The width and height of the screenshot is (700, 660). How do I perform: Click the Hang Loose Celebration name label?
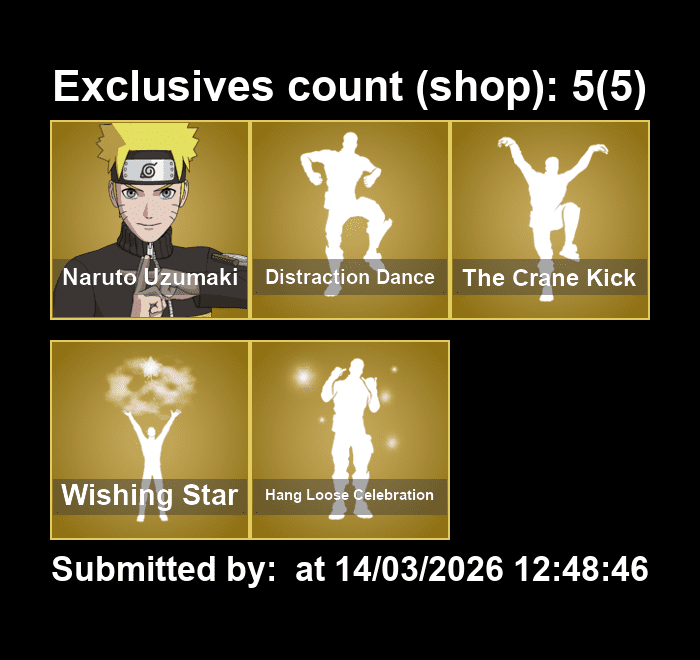(x=350, y=495)
